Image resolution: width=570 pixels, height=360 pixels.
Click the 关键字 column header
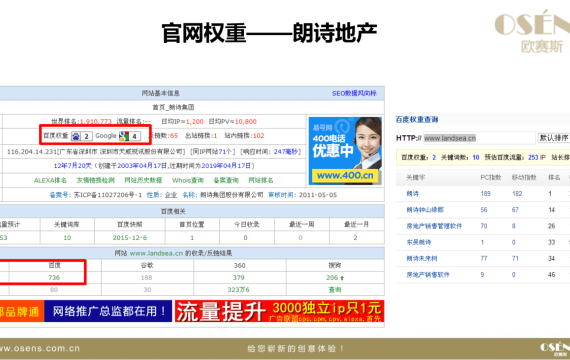click(x=416, y=177)
